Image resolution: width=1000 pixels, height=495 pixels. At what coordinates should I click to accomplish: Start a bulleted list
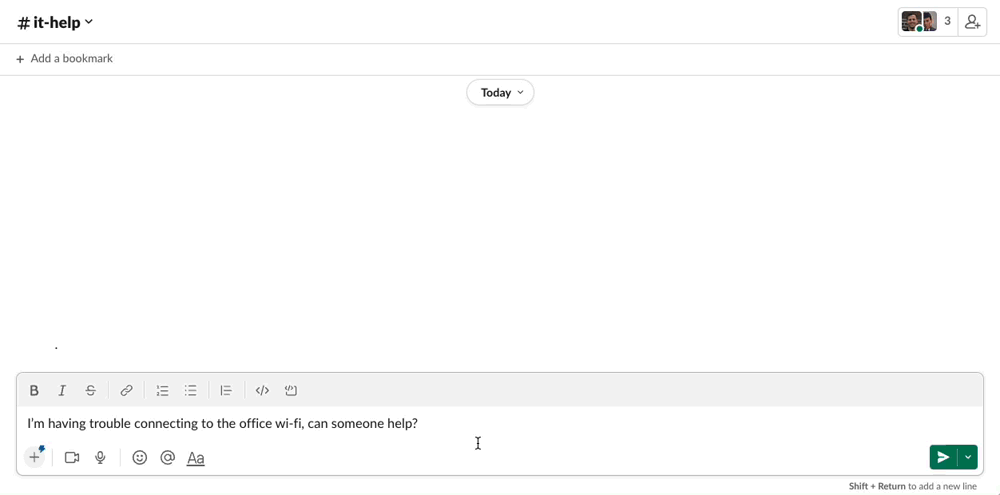191,391
